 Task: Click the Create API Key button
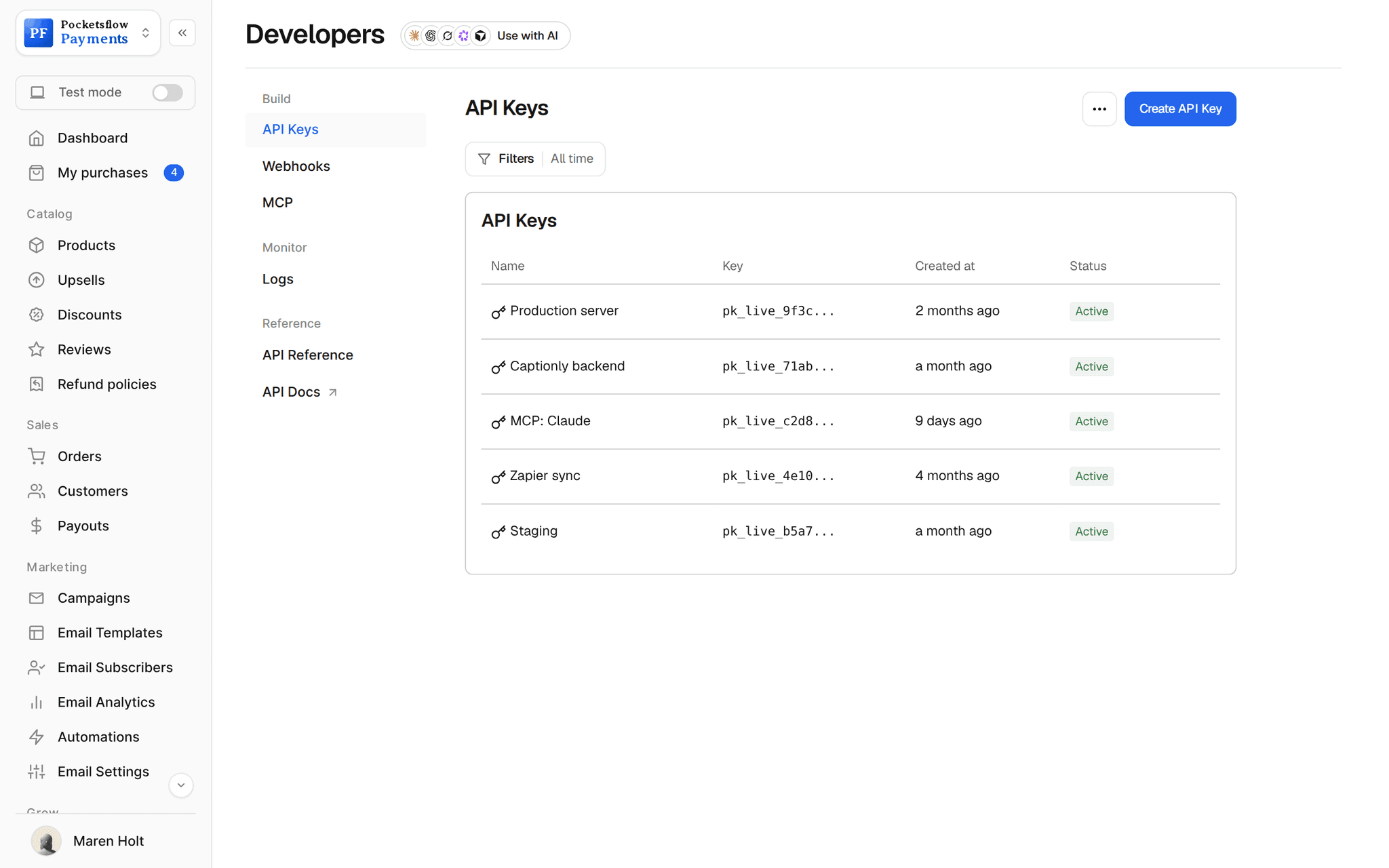[1180, 109]
